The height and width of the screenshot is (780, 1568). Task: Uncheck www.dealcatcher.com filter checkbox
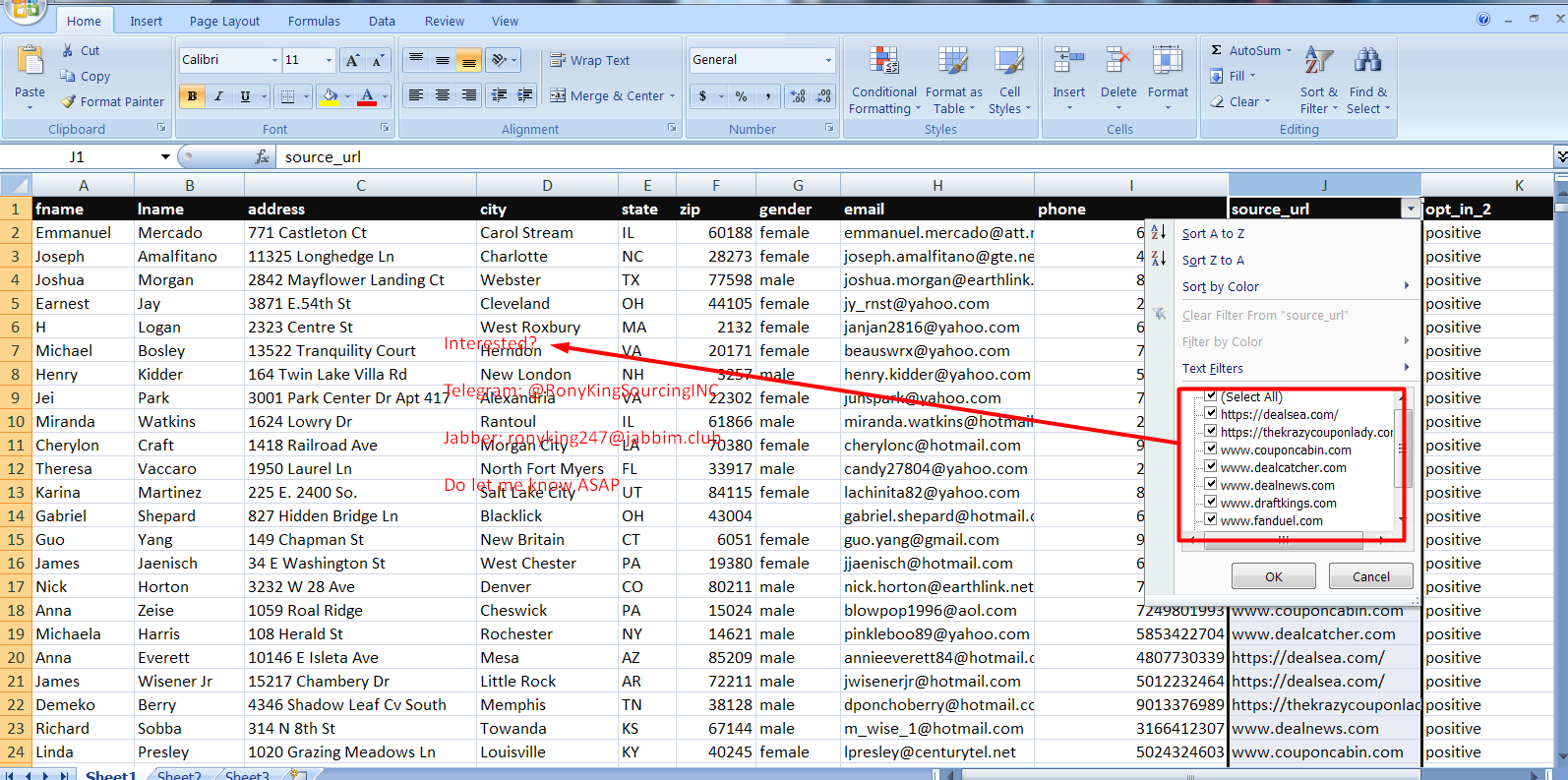[x=1211, y=467]
